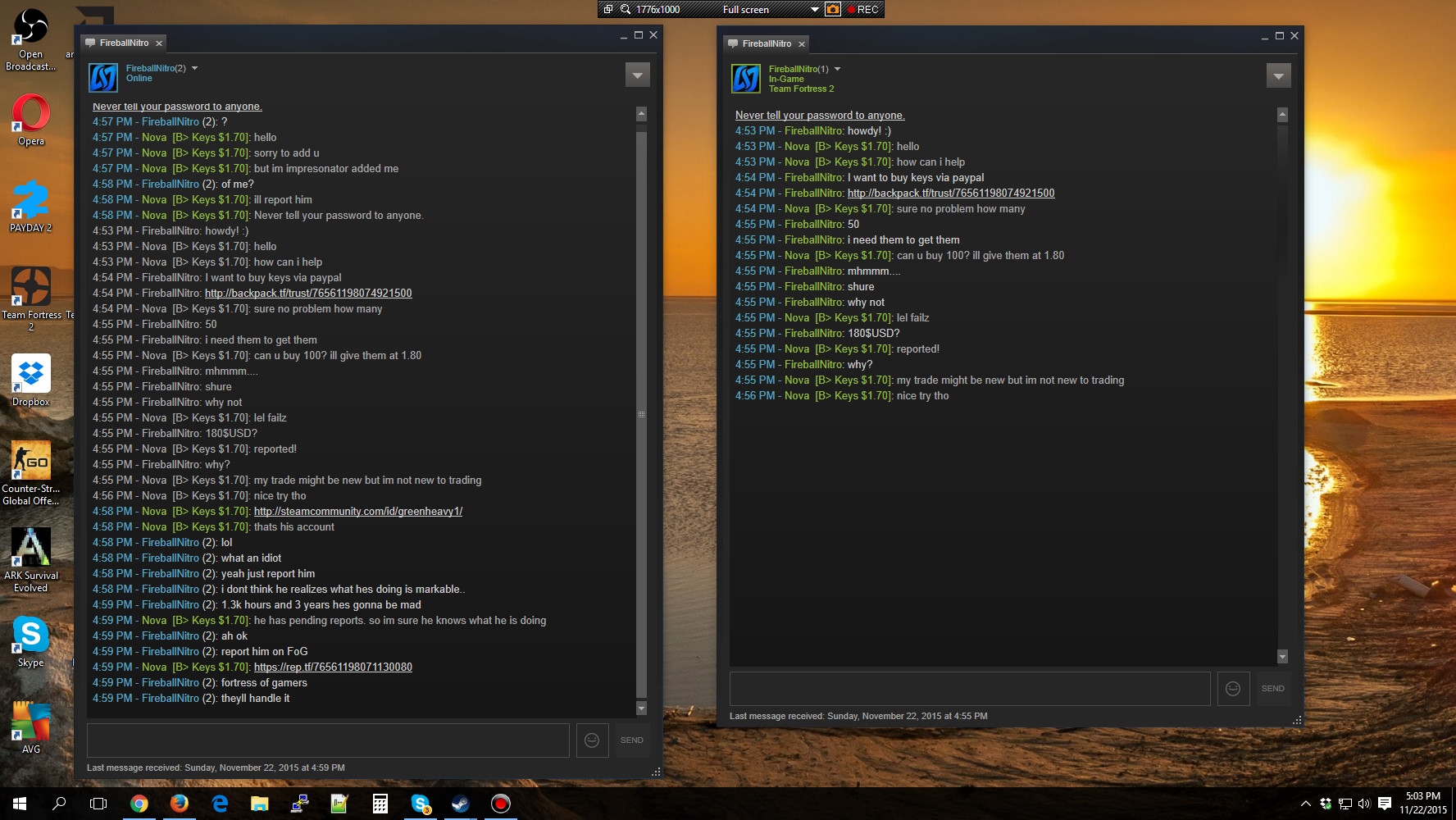Image resolution: width=1456 pixels, height=820 pixels.
Task: Click the screenshot camera icon in recorder bar
Action: click(x=833, y=9)
